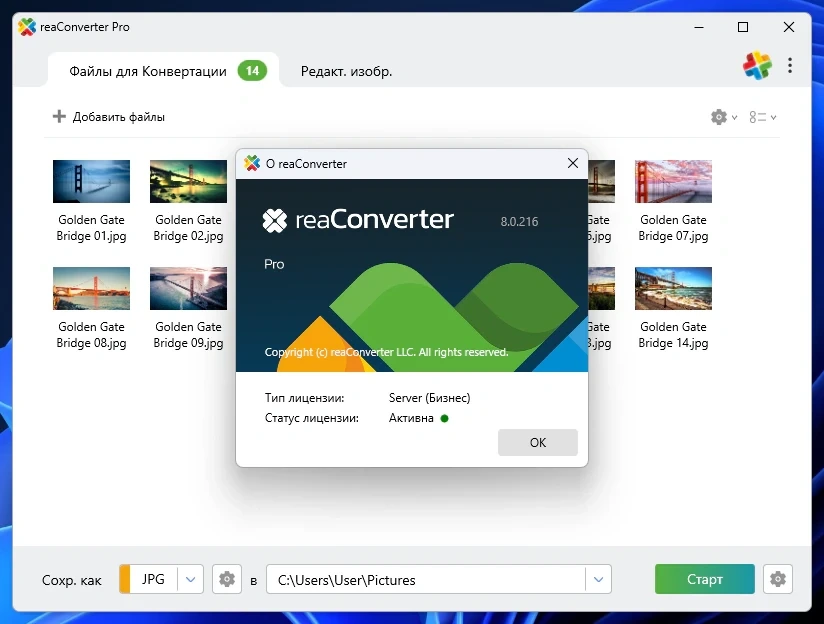The image size is (824, 624).
Task: Click the Сохр. как label
Action: [x=71, y=580]
